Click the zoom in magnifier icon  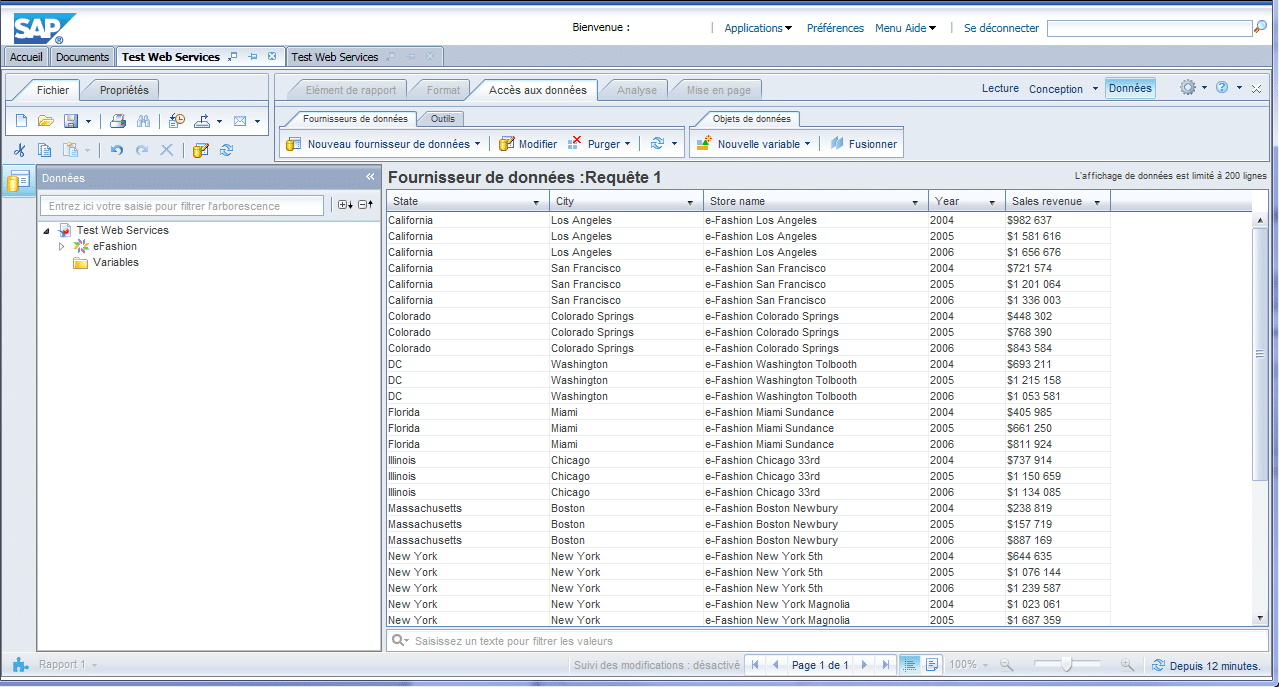pyautogui.click(x=1127, y=664)
